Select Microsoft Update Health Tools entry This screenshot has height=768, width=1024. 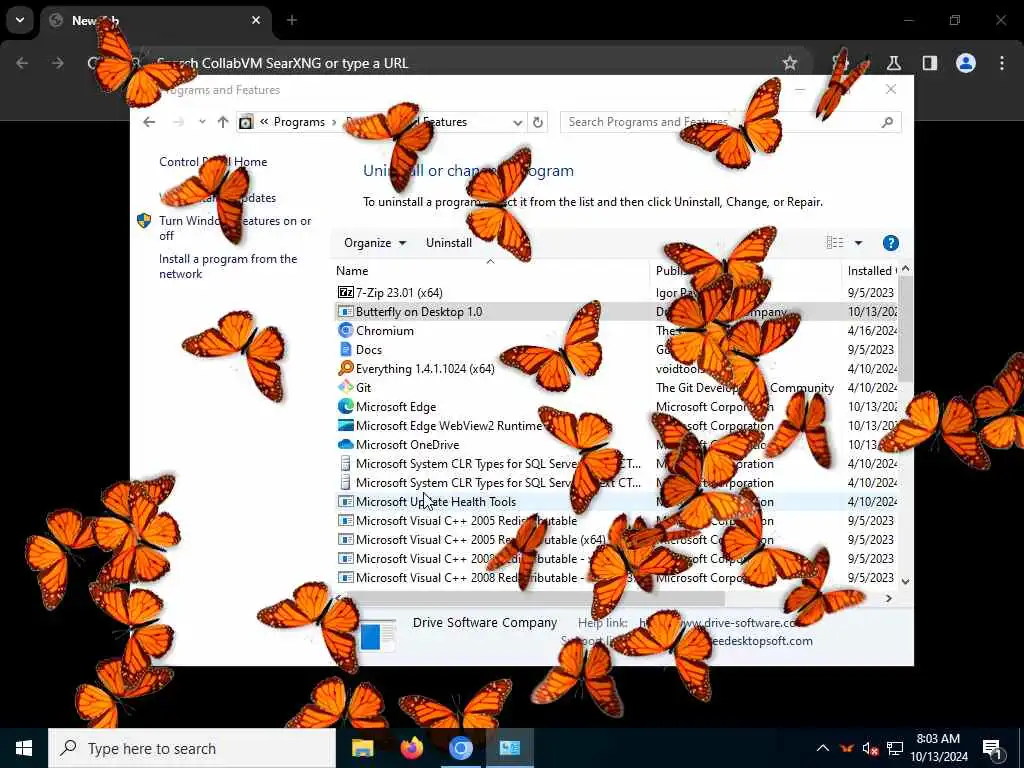tap(616, 502)
